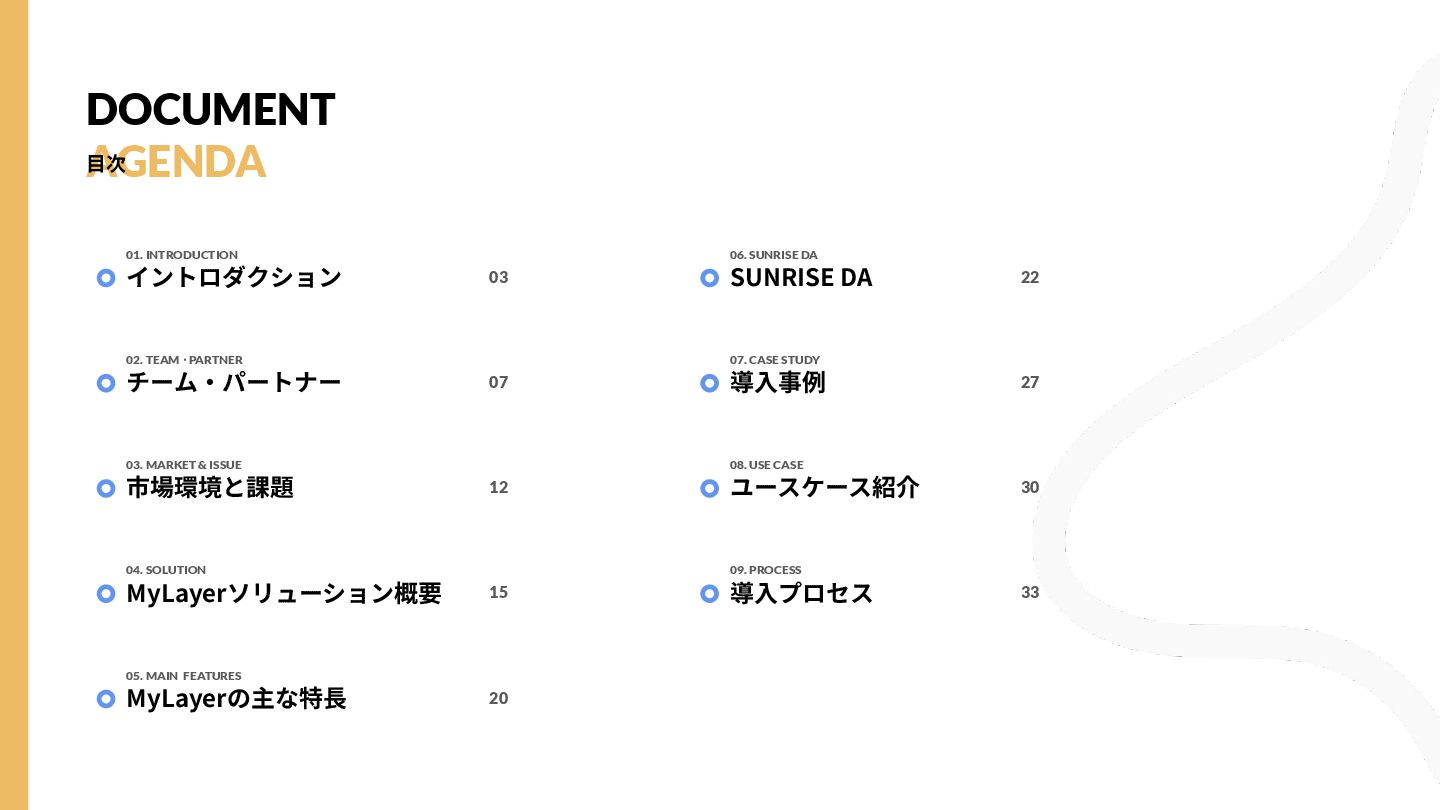Select the bullet icon beside ユースケース紹介
This screenshot has height=810, width=1440.
709,488
